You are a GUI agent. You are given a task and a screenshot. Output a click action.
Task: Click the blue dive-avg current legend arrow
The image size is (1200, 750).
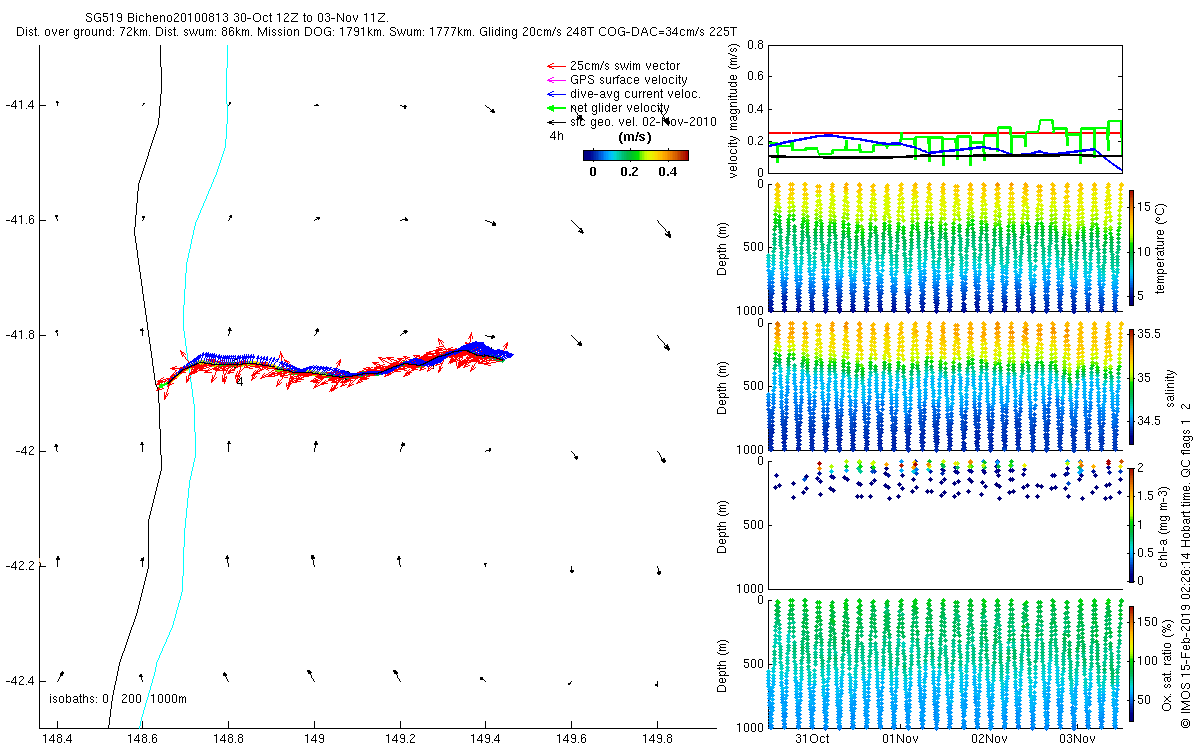click(x=555, y=93)
